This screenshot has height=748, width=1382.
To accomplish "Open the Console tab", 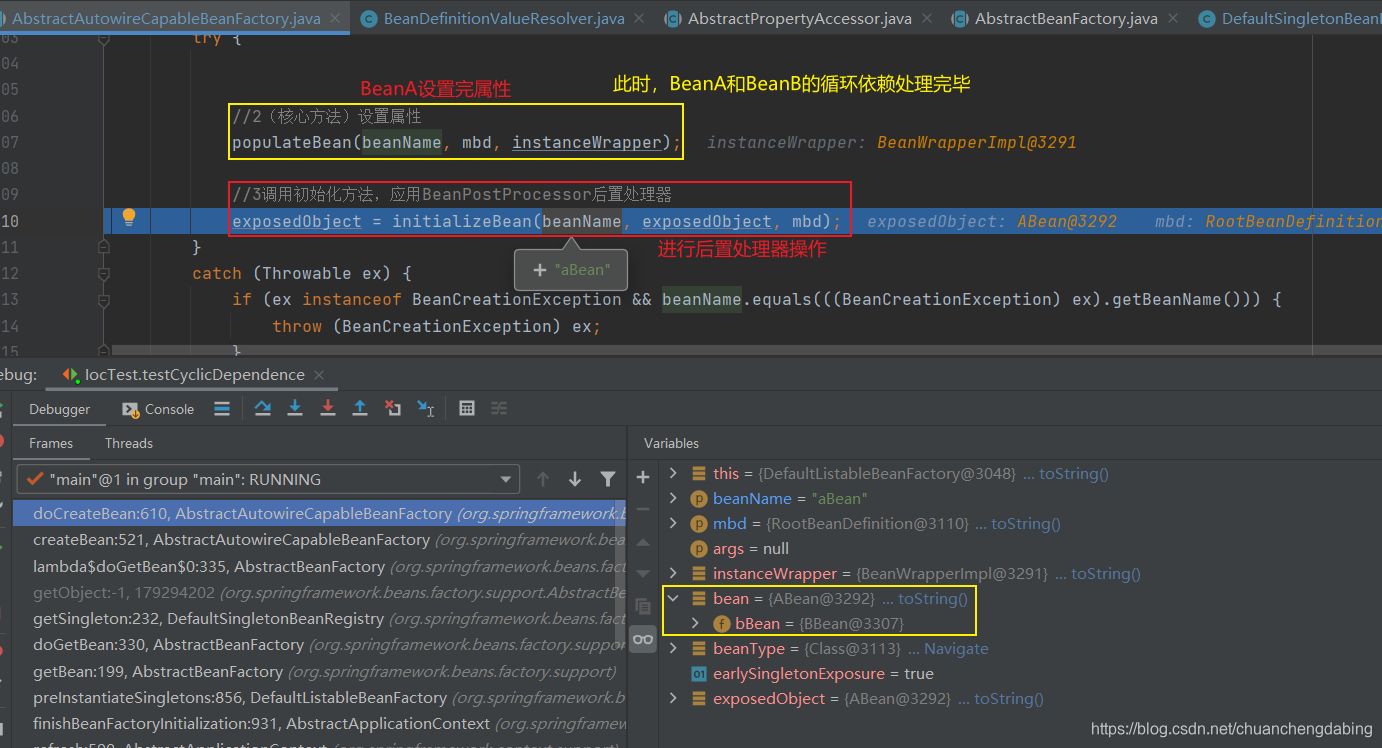I will tap(158, 409).
